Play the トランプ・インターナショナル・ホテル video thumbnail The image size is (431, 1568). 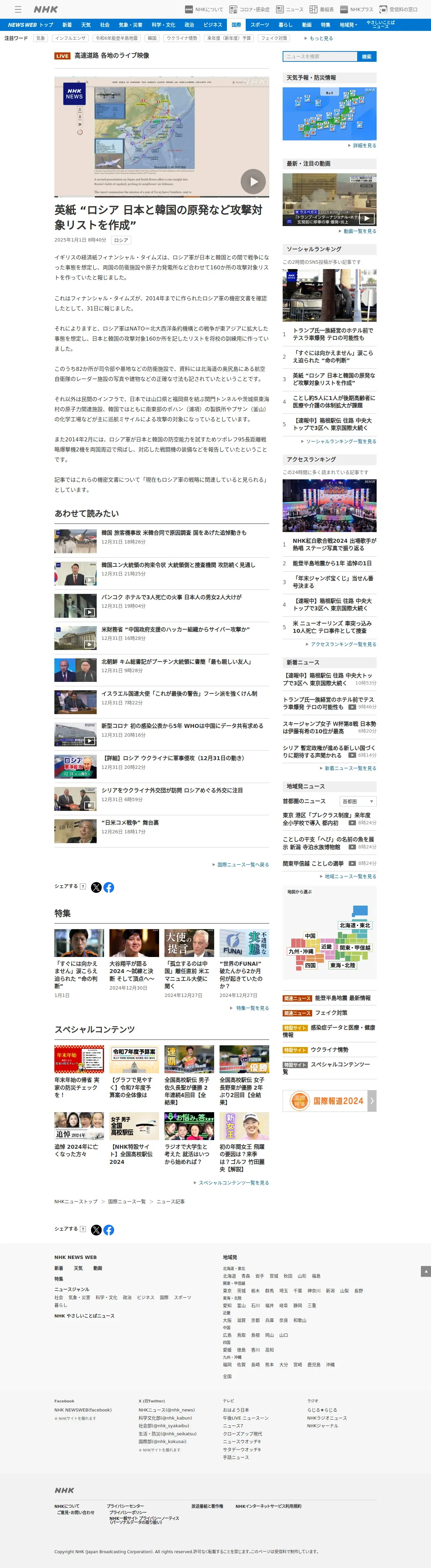click(x=330, y=200)
